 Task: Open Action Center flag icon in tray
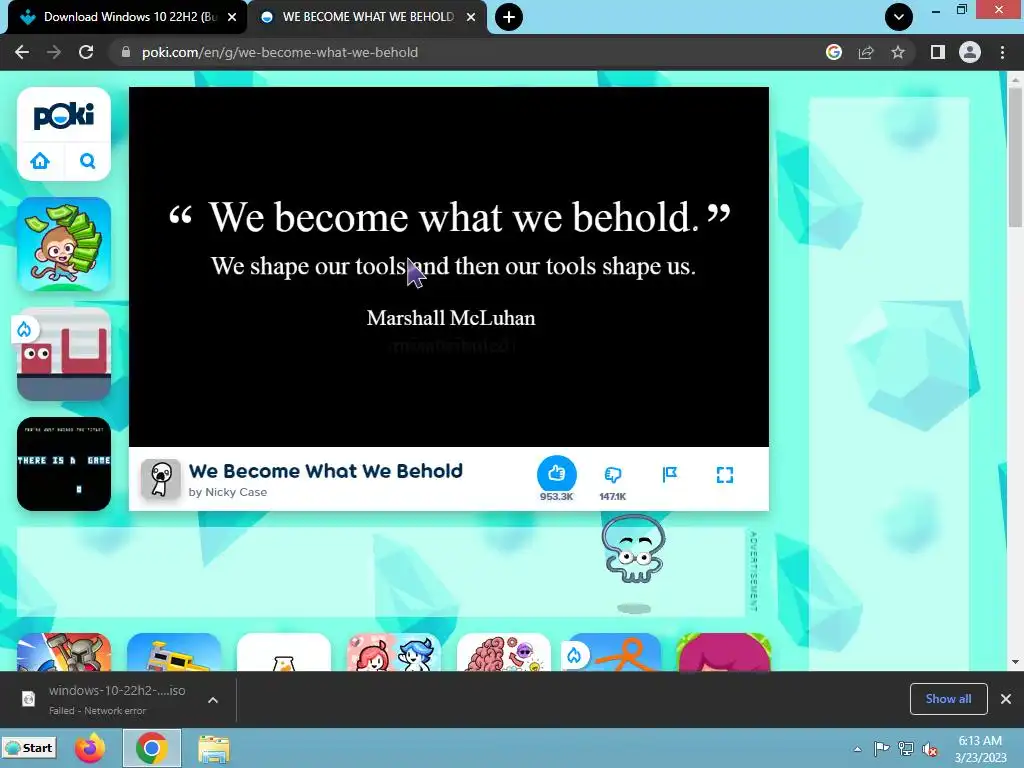point(881,748)
